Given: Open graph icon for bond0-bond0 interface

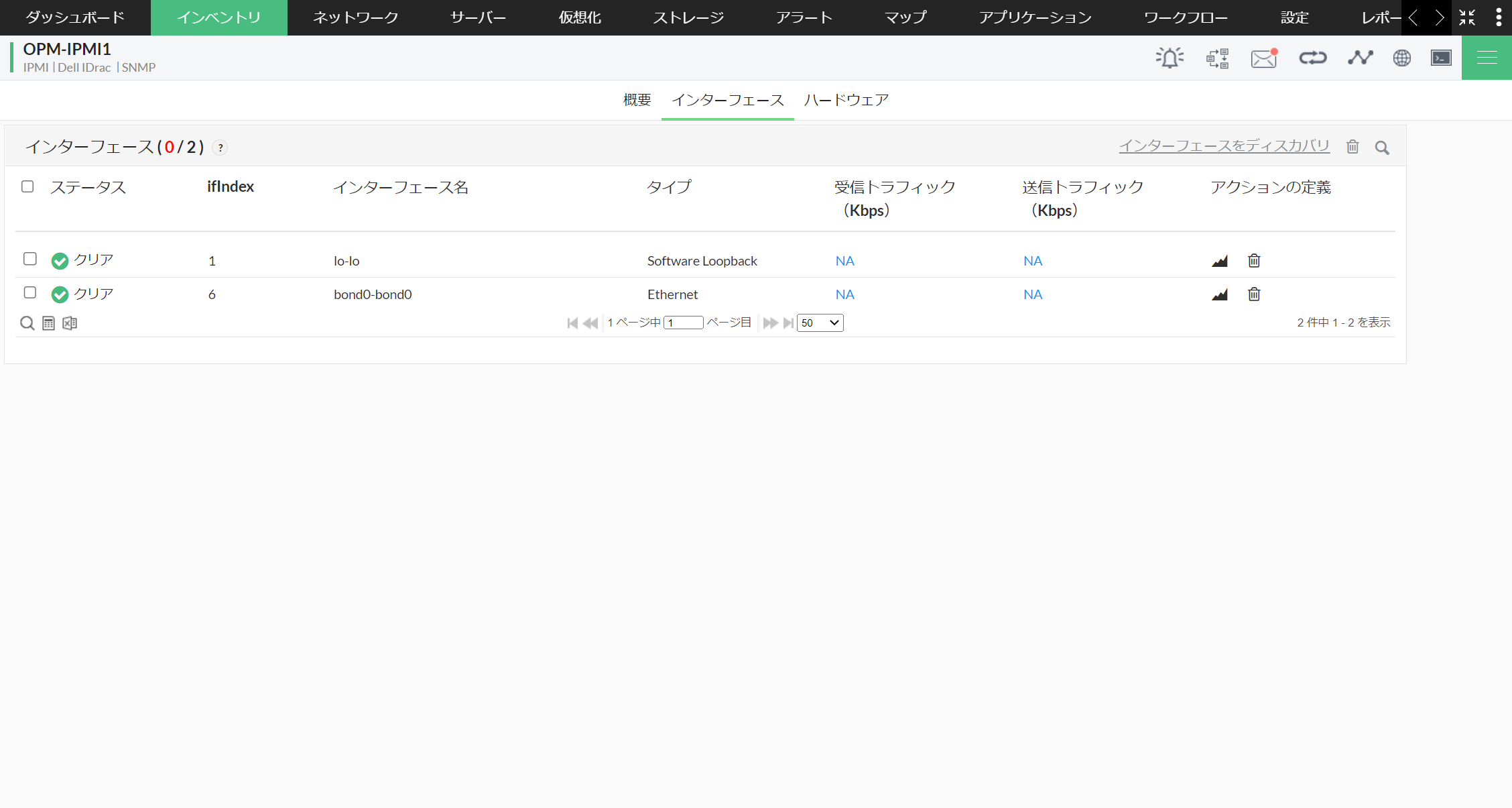Looking at the screenshot, I should [1220, 294].
